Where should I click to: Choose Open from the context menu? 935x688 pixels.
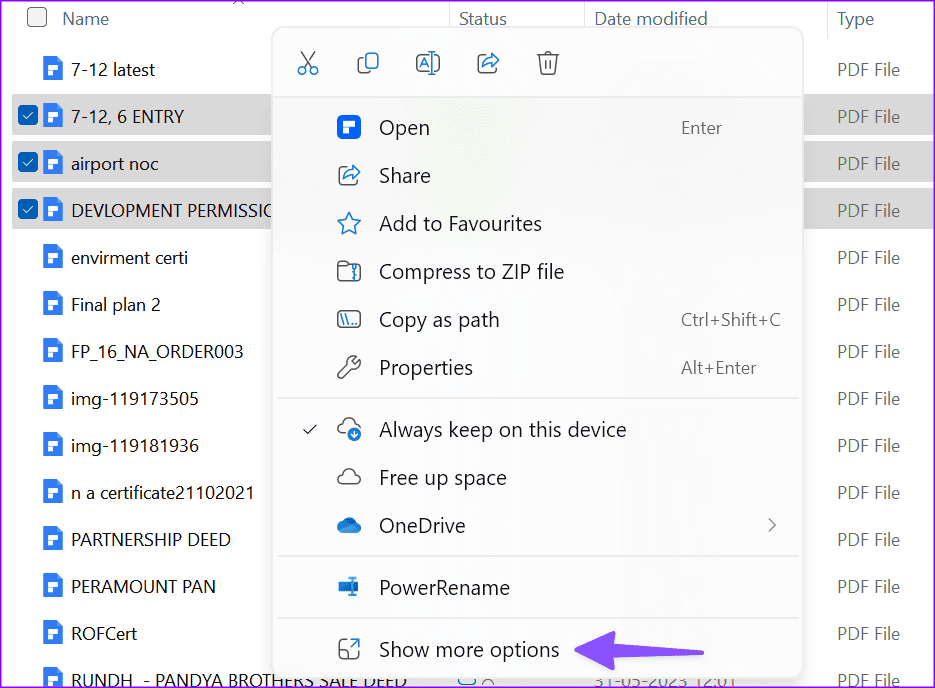point(404,127)
